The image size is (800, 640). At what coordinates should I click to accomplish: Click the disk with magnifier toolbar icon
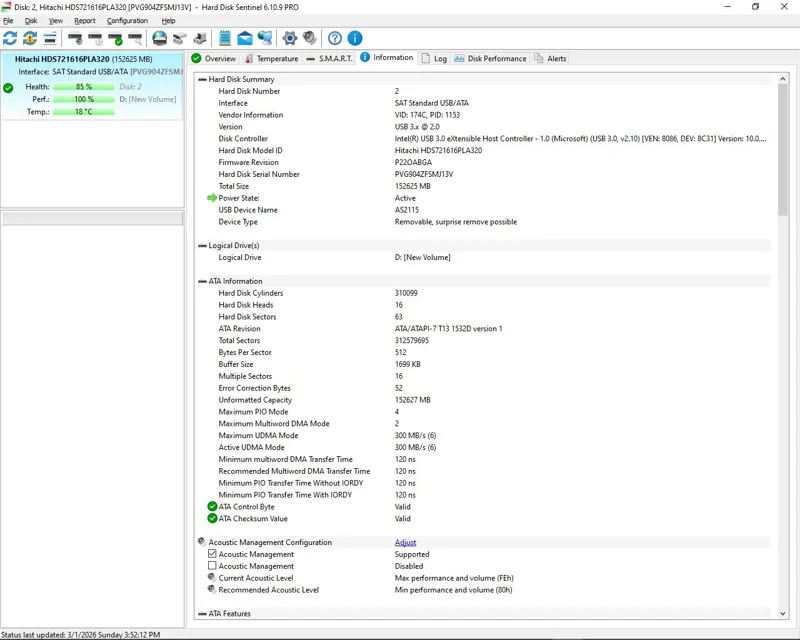click(135, 38)
